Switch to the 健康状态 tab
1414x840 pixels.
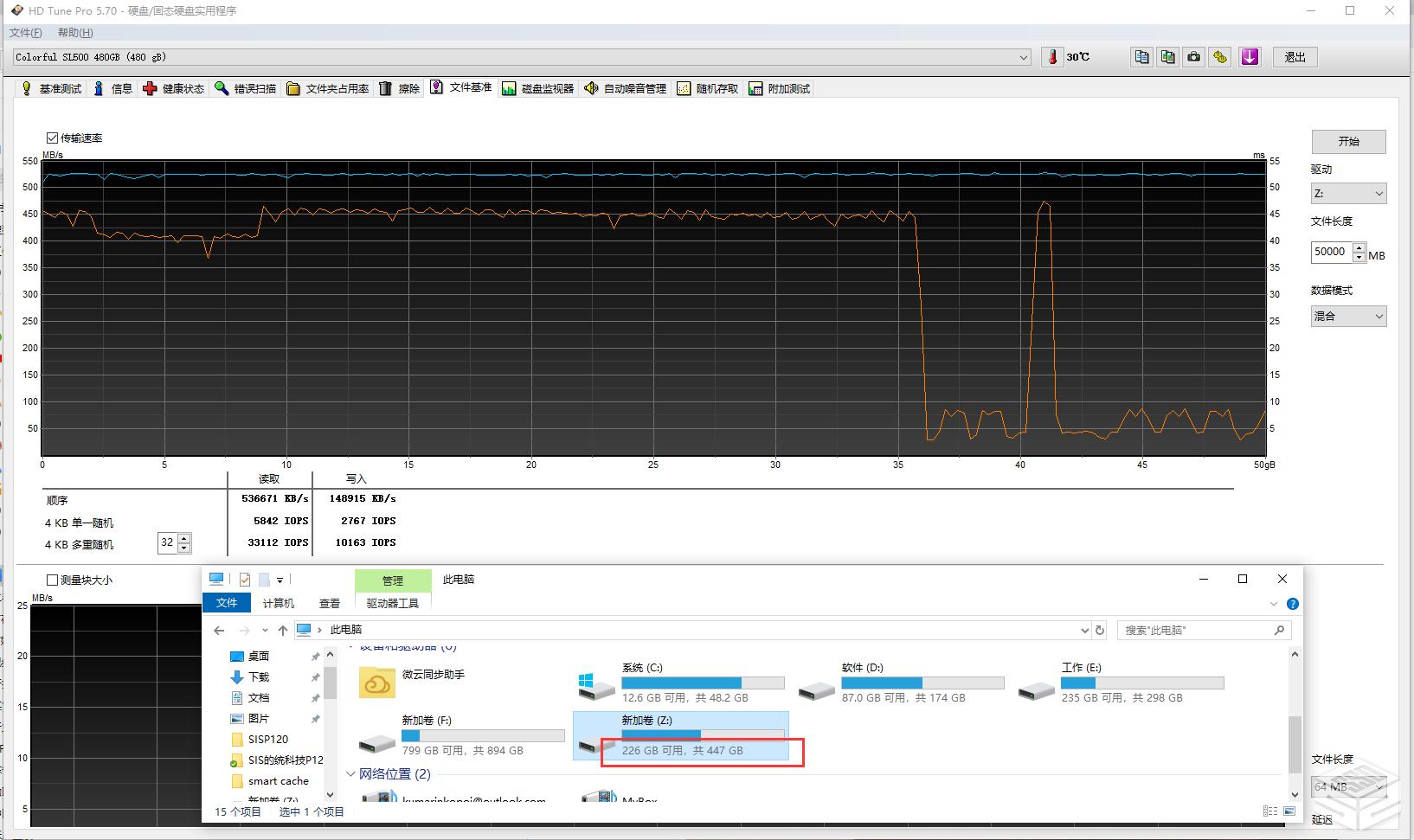(174, 88)
